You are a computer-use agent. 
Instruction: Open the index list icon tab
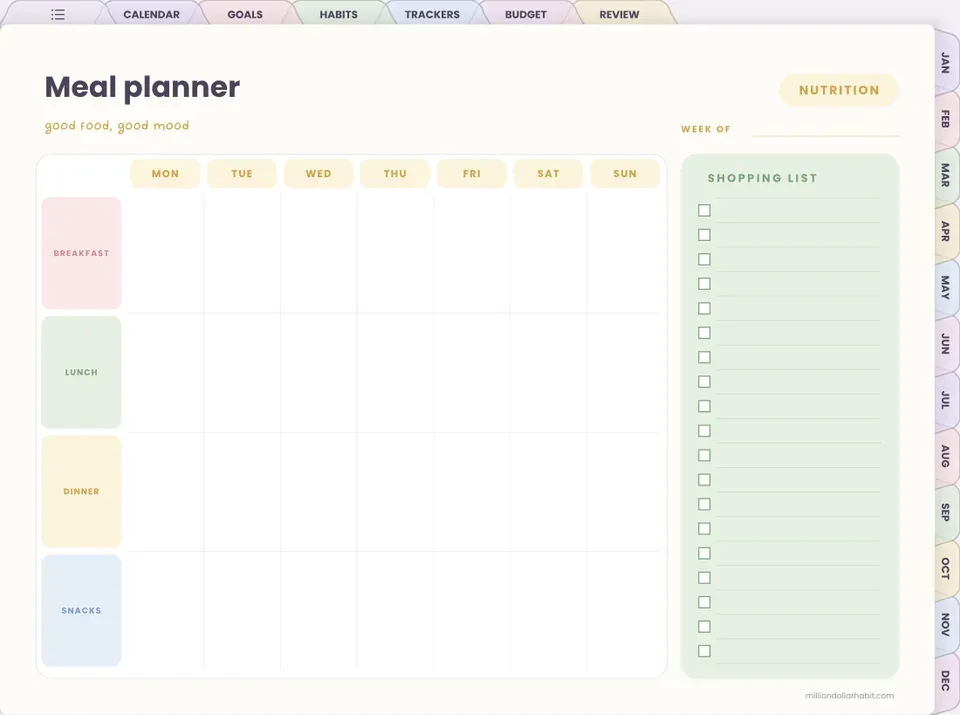[58, 14]
